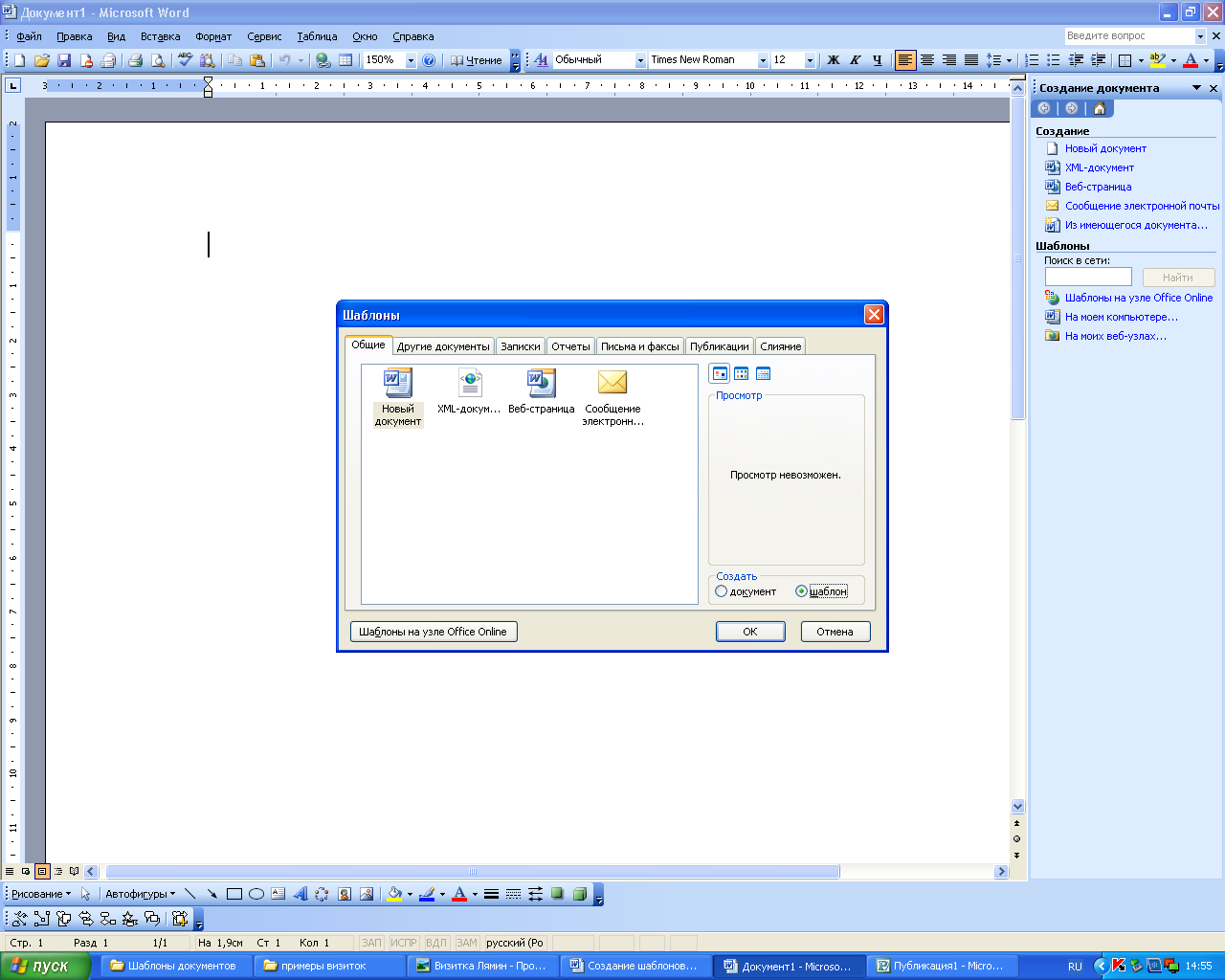Toggle Reading layout with the Чтение button
The width and height of the screenshot is (1225, 980).
click(477, 60)
